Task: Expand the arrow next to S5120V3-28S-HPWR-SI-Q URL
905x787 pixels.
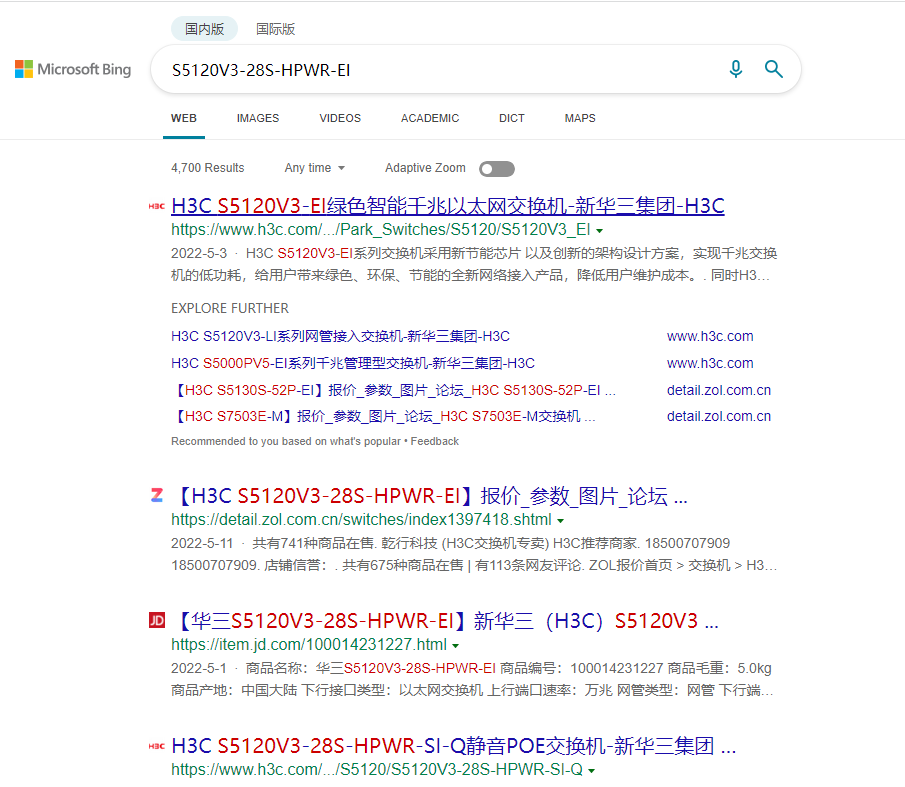Action: (592, 771)
